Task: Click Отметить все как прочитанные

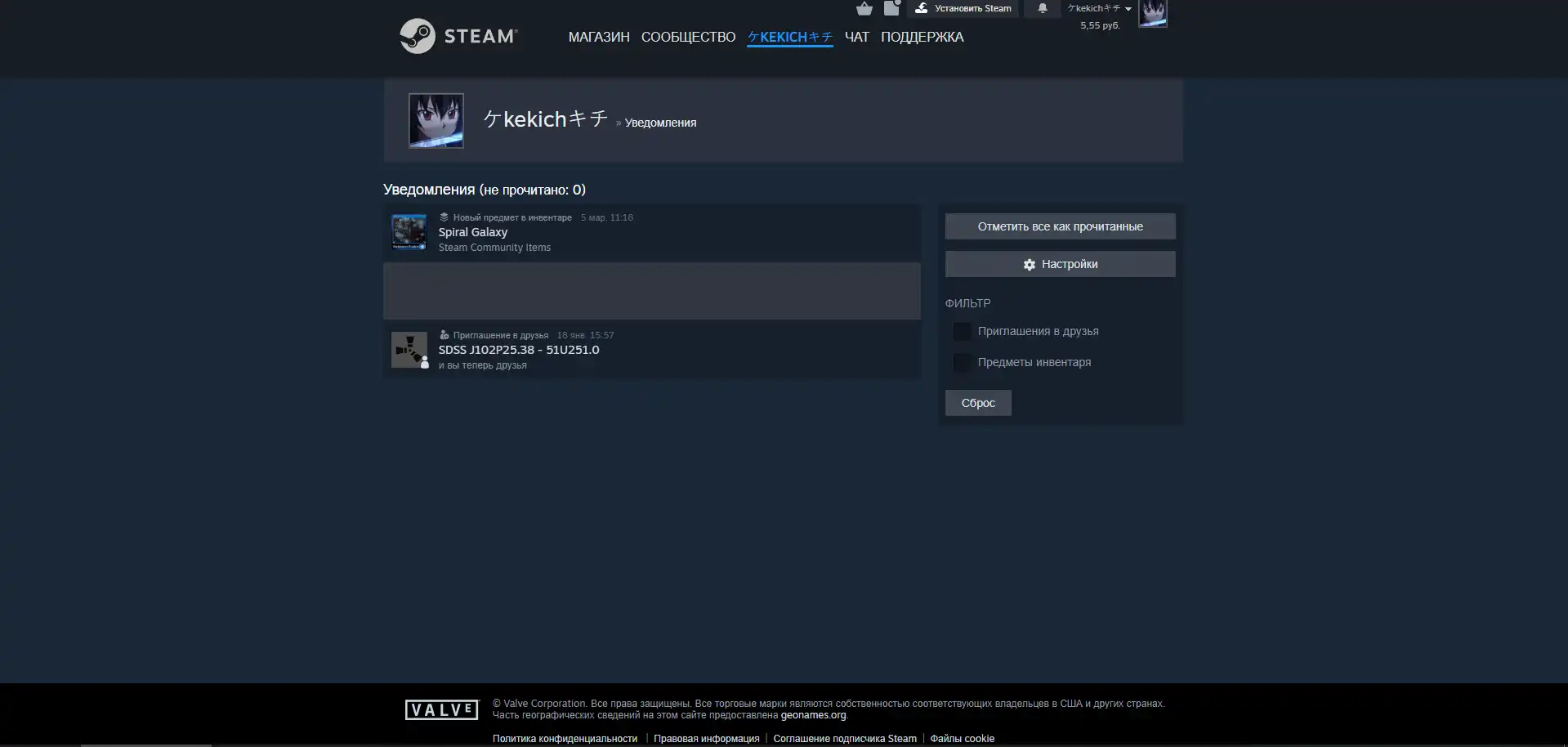Action: click(1060, 226)
